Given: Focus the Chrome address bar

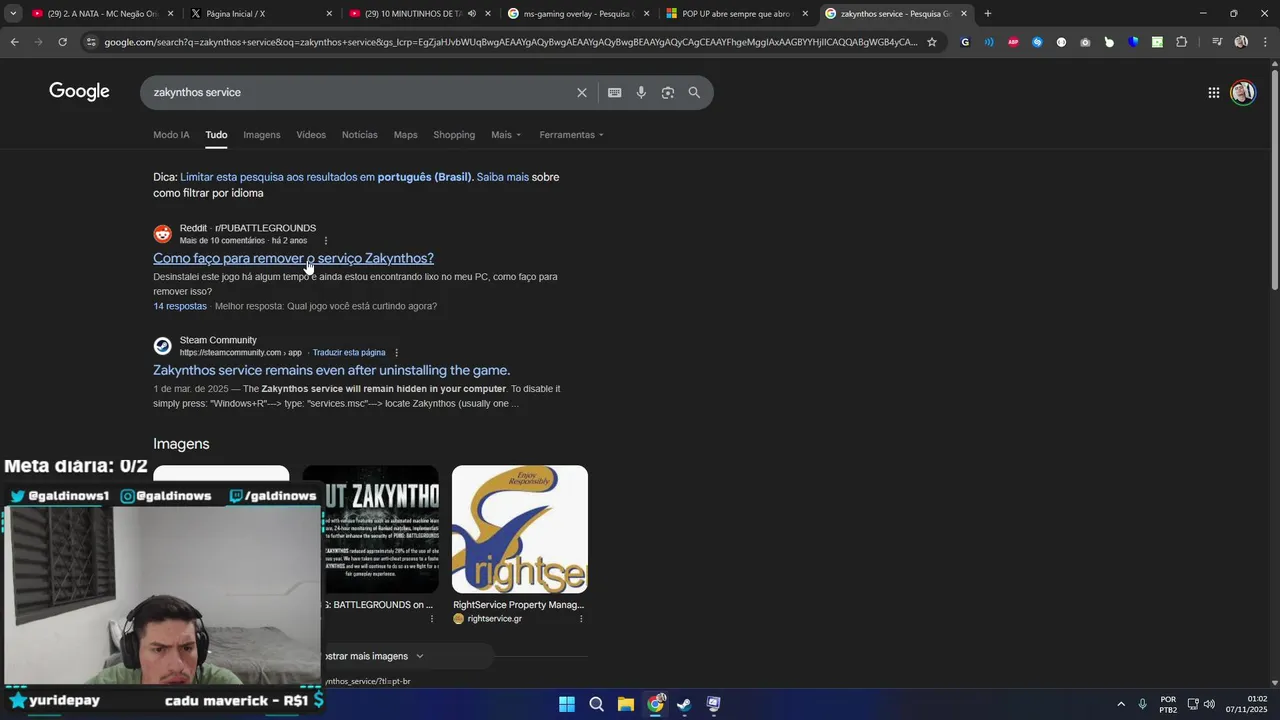Looking at the screenshot, I should coord(510,42).
